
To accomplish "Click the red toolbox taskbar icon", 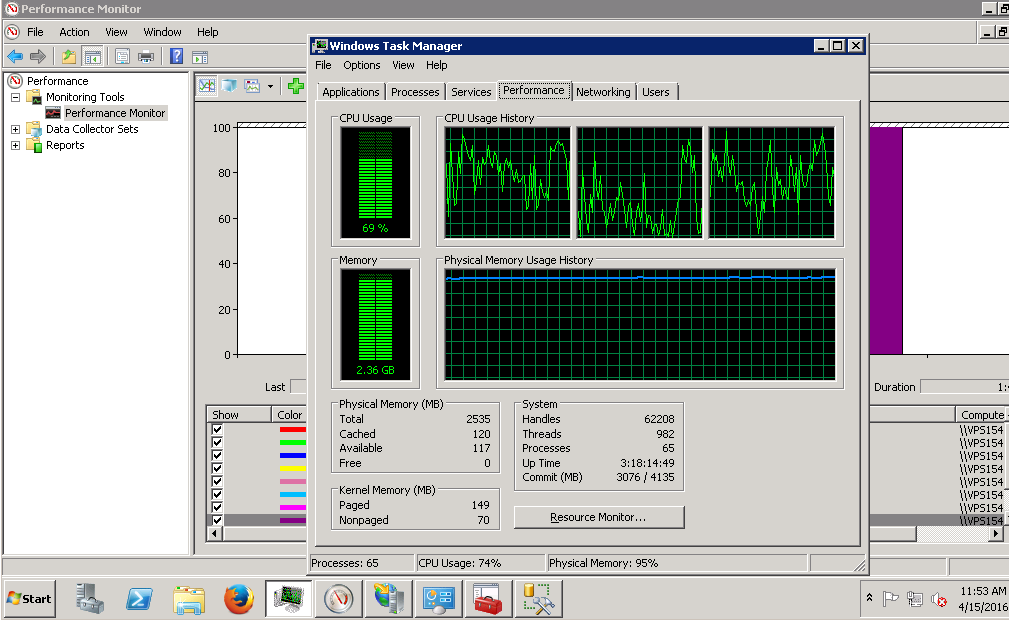I will (488, 599).
